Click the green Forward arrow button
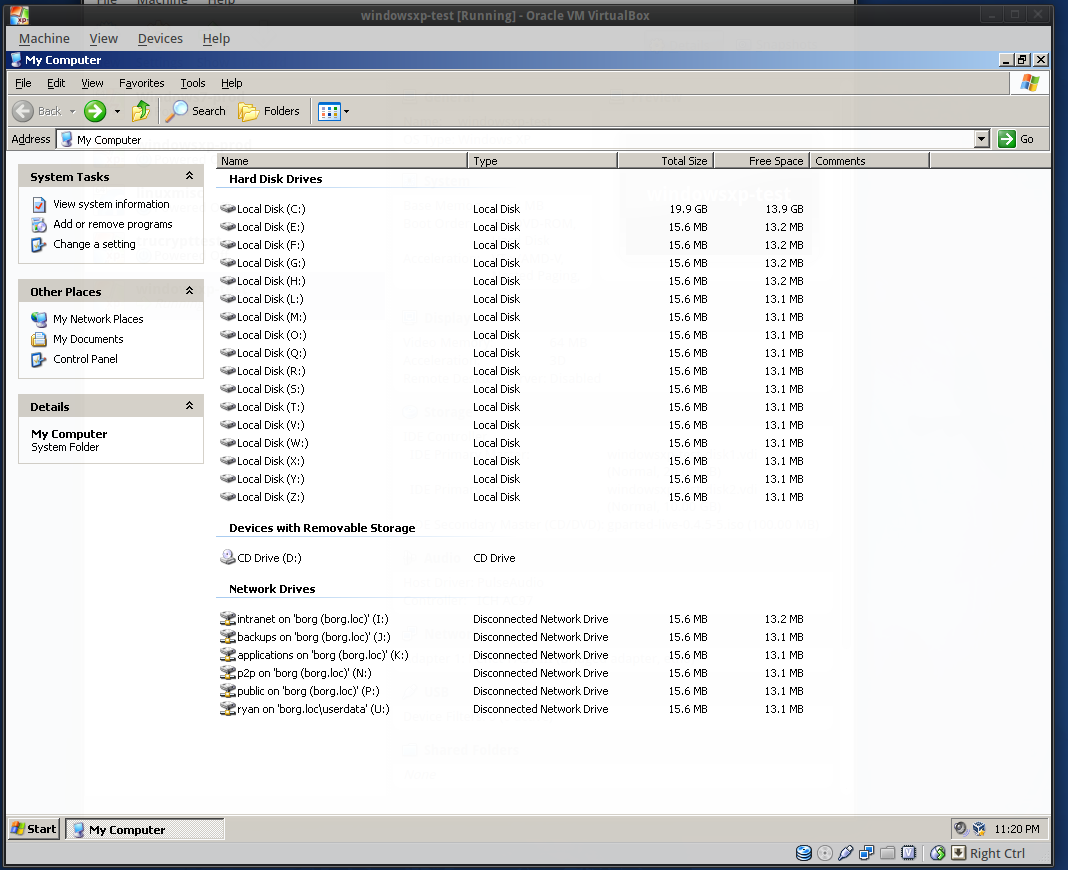This screenshot has height=870, width=1068. click(95, 111)
